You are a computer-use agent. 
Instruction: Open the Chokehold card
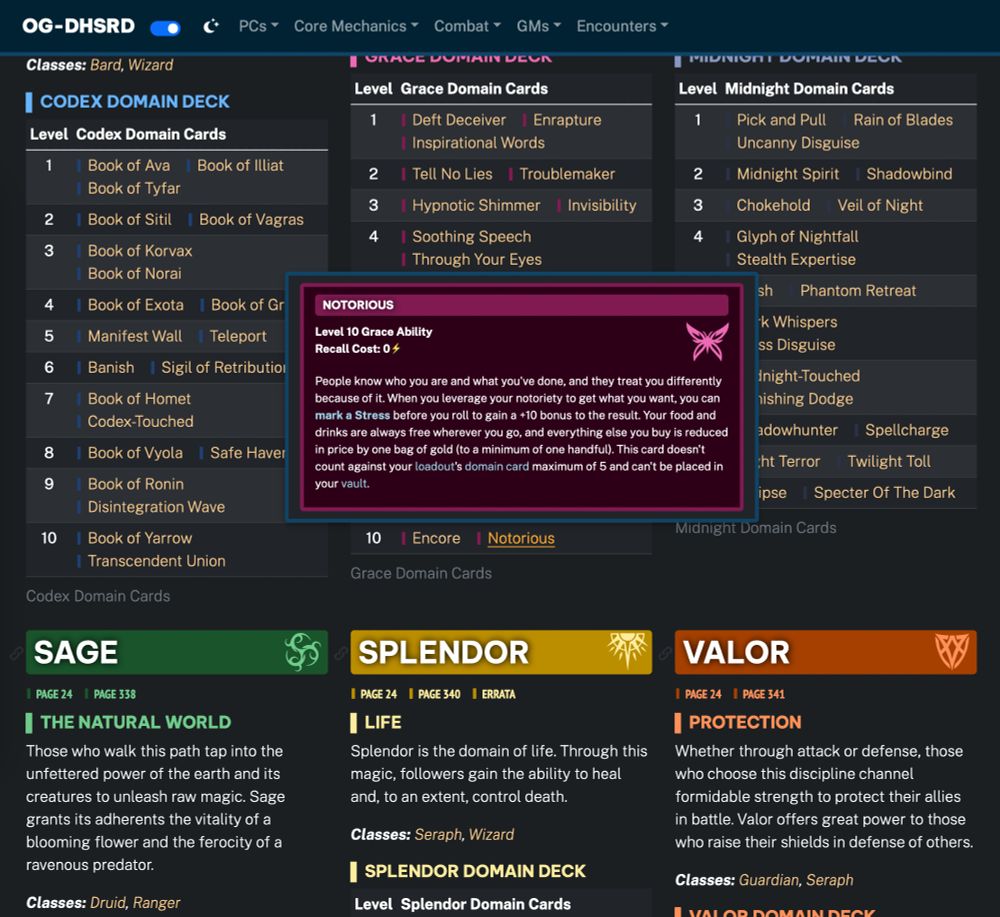[x=773, y=205]
